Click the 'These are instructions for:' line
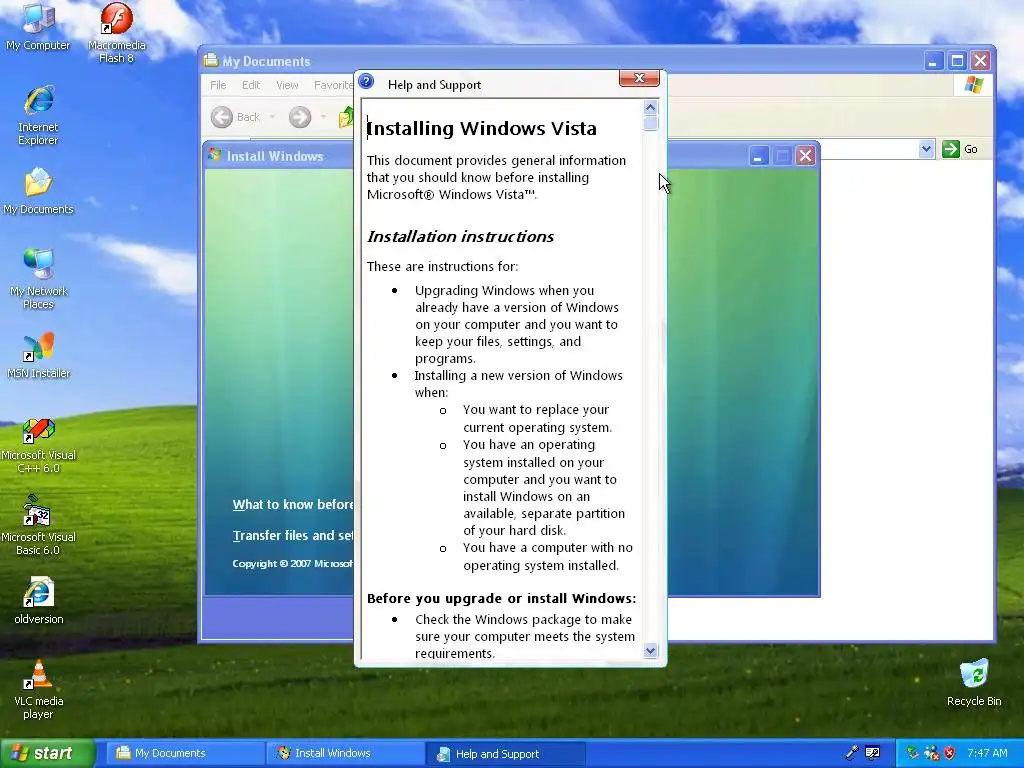This screenshot has width=1024, height=768. coord(442,266)
